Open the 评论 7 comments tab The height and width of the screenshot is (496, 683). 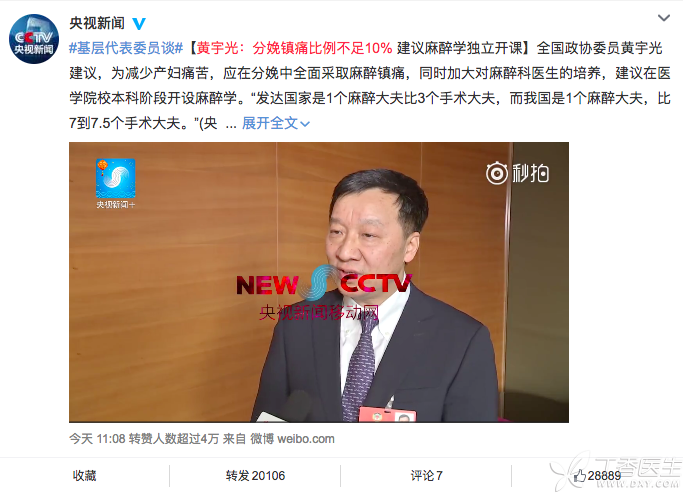click(x=426, y=476)
